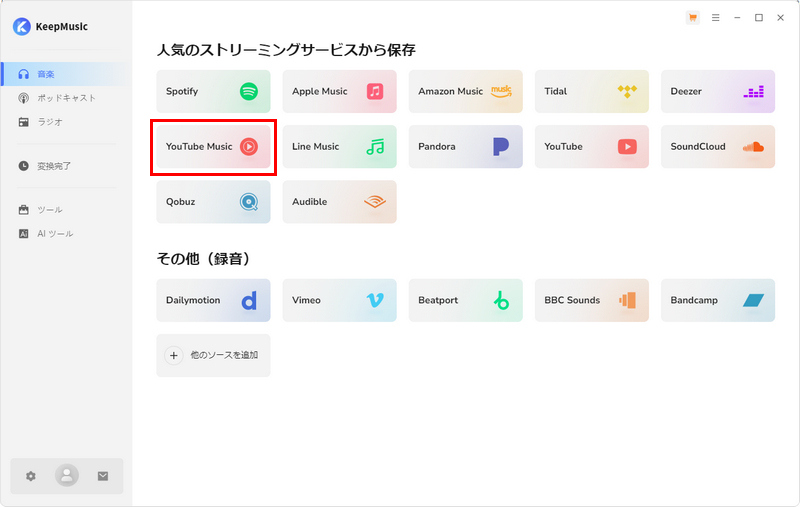Image resolution: width=800 pixels, height=507 pixels.
Task: Open the Amazon Music source
Action: [465, 91]
